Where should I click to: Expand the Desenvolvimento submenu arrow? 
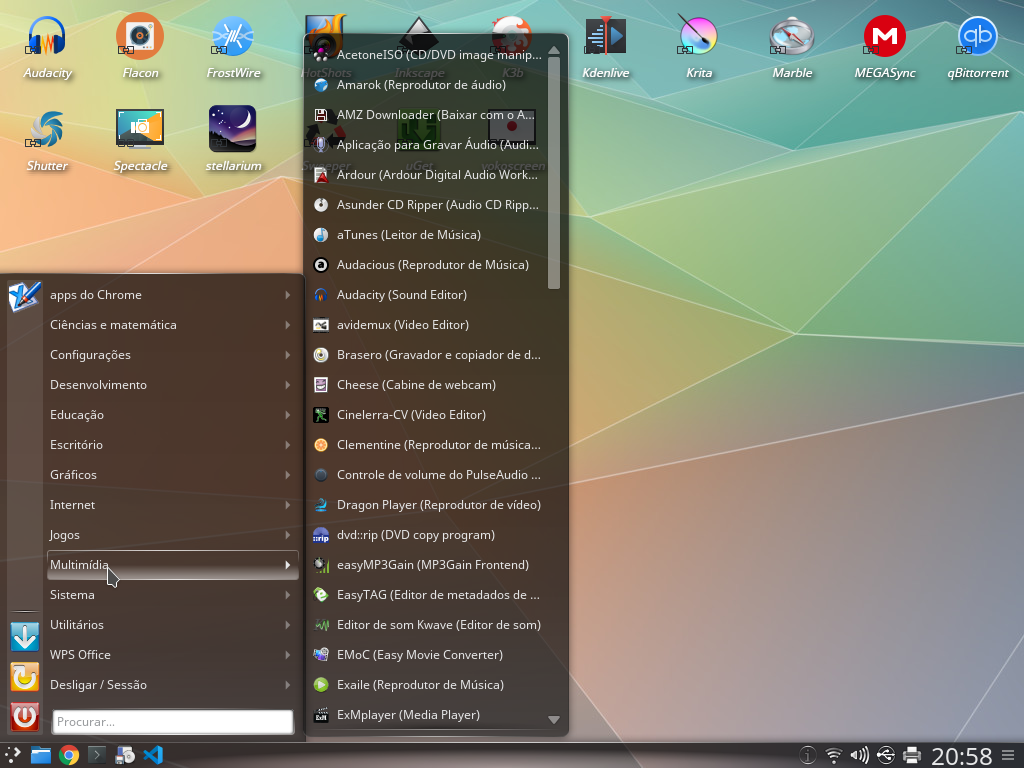[x=287, y=385]
